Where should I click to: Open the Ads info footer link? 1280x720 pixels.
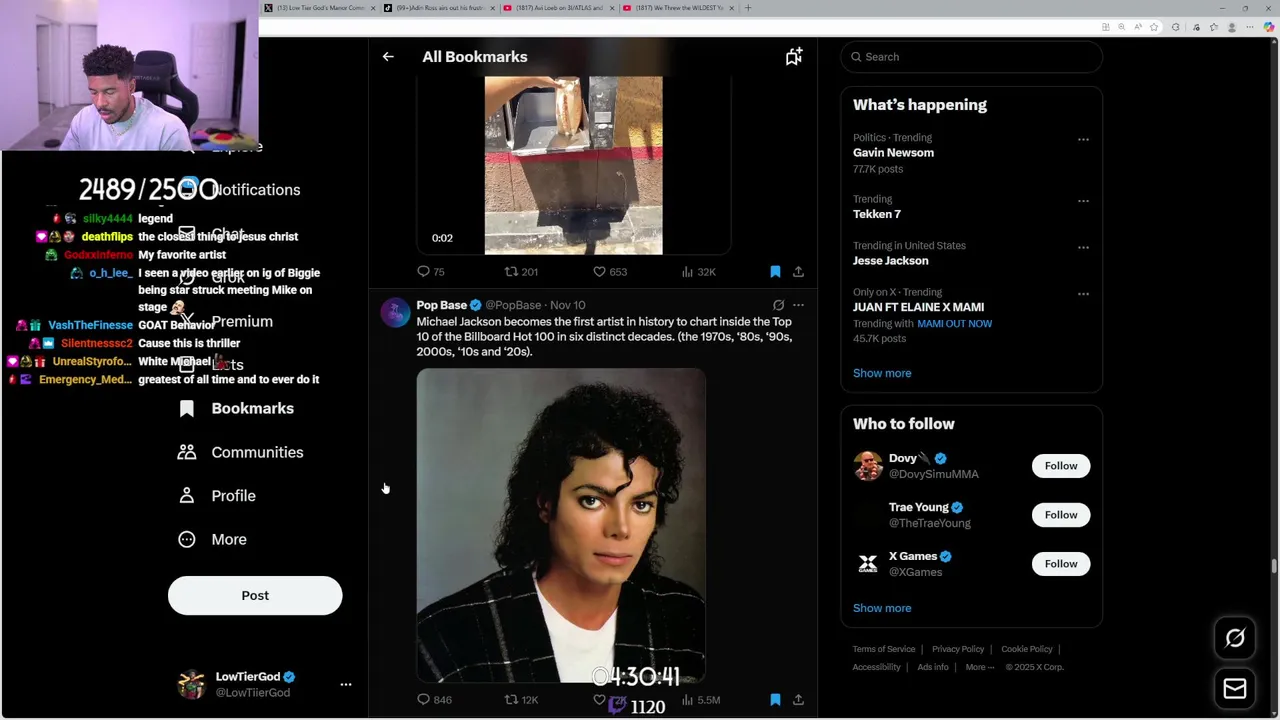[933, 667]
